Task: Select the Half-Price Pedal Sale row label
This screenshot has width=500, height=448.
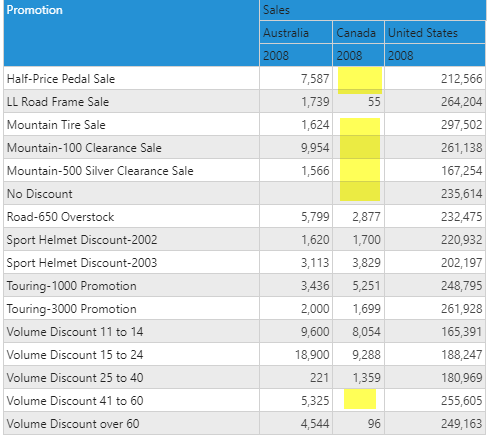Action: click(61, 79)
